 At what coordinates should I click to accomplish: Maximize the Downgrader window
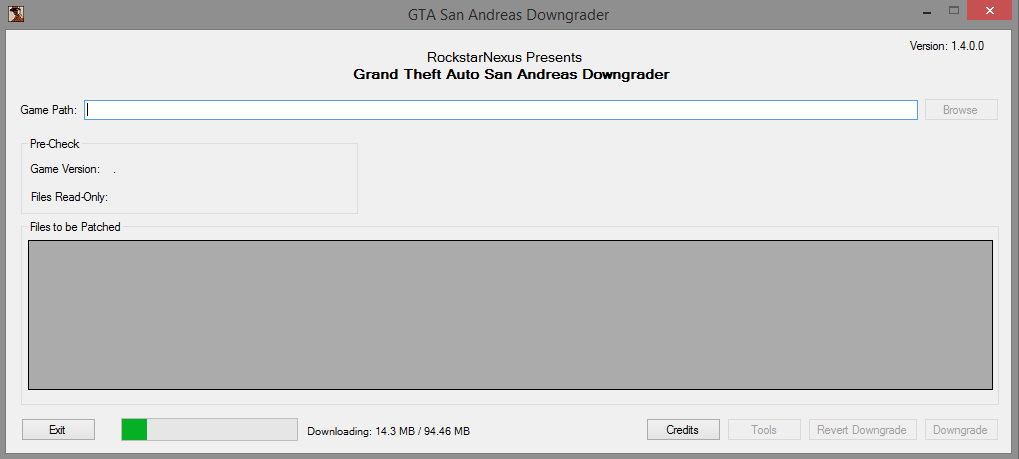pyautogui.click(x=954, y=10)
